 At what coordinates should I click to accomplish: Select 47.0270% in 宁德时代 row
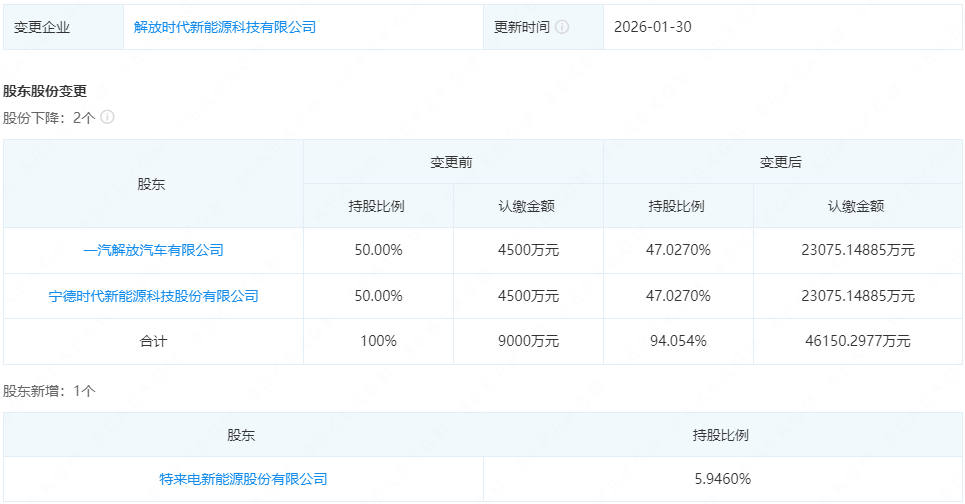coord(678,296)
